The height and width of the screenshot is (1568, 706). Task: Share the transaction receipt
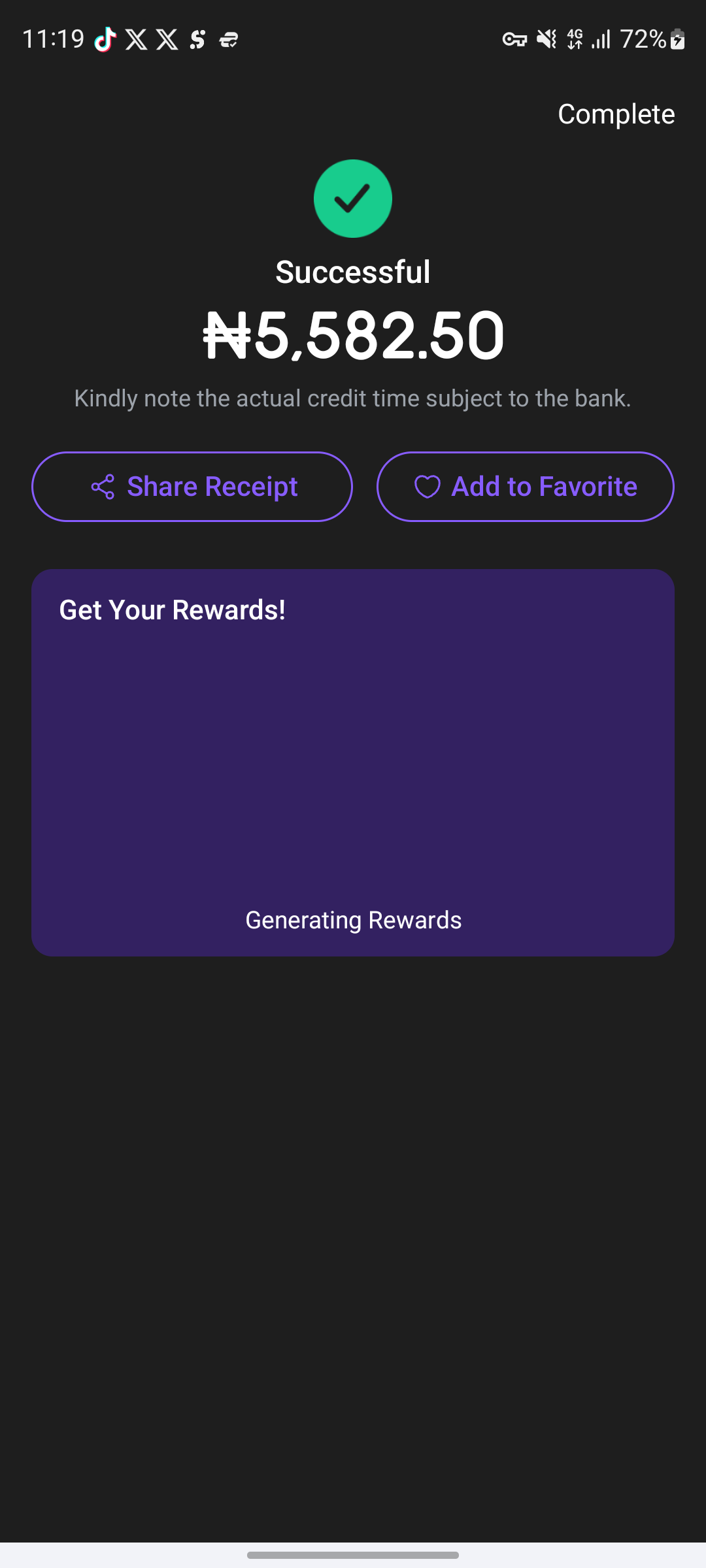[192, 487]
